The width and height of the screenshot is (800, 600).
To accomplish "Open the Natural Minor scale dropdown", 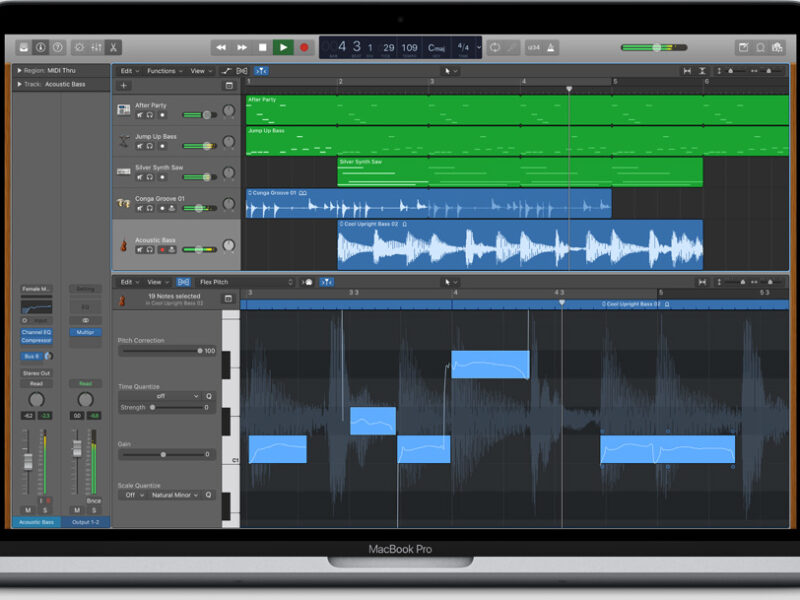I will pyautogui.click(x=172, y=495).
